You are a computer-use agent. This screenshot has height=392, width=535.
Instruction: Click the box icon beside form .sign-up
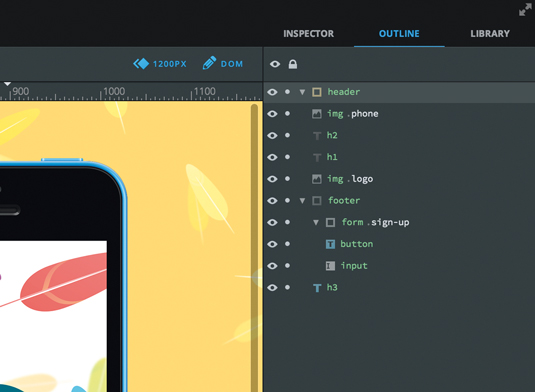pyautogui.click(x=330, y=222)
